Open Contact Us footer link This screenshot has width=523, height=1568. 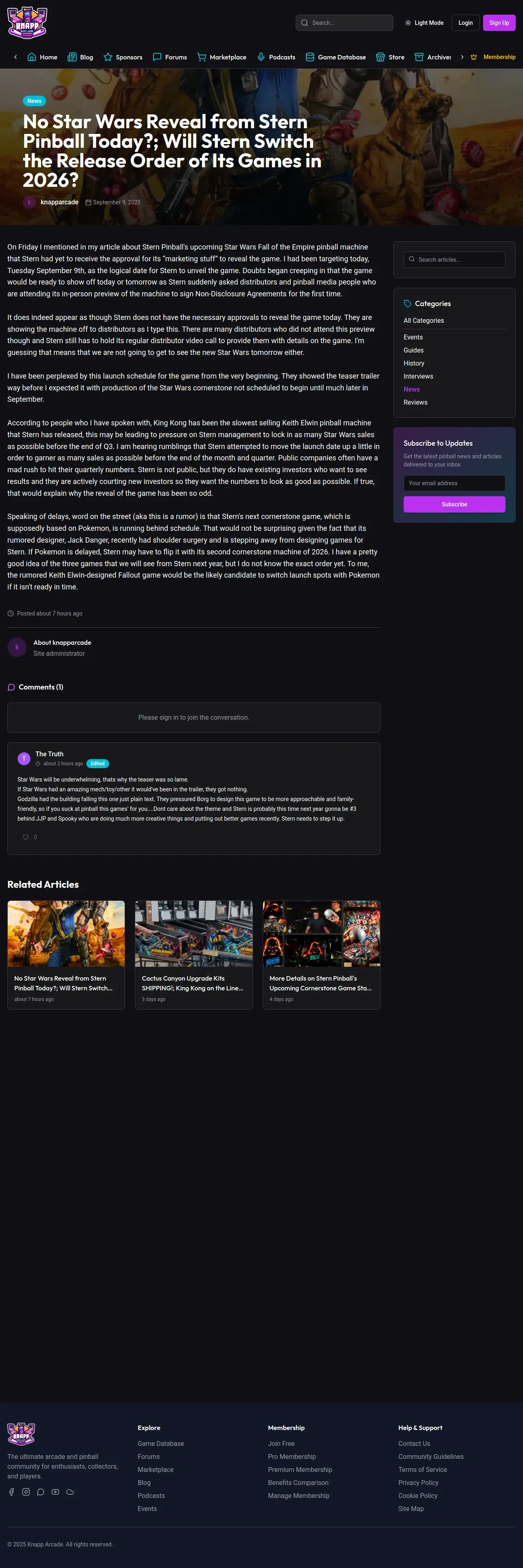(x=414, y=1444)
